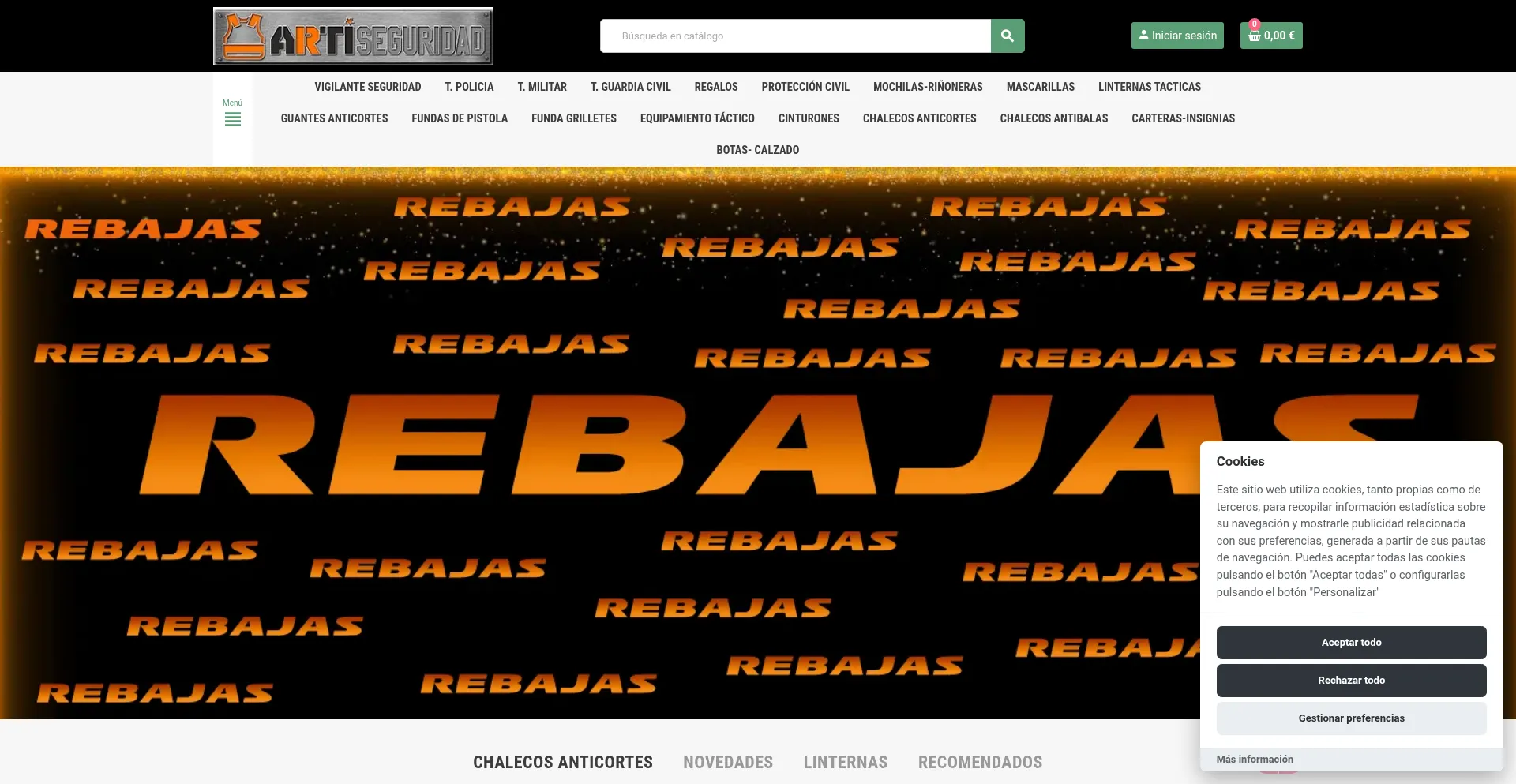Click the catalog search field
This screenshot has height=784, width=1516.
(x=790, y=36)
